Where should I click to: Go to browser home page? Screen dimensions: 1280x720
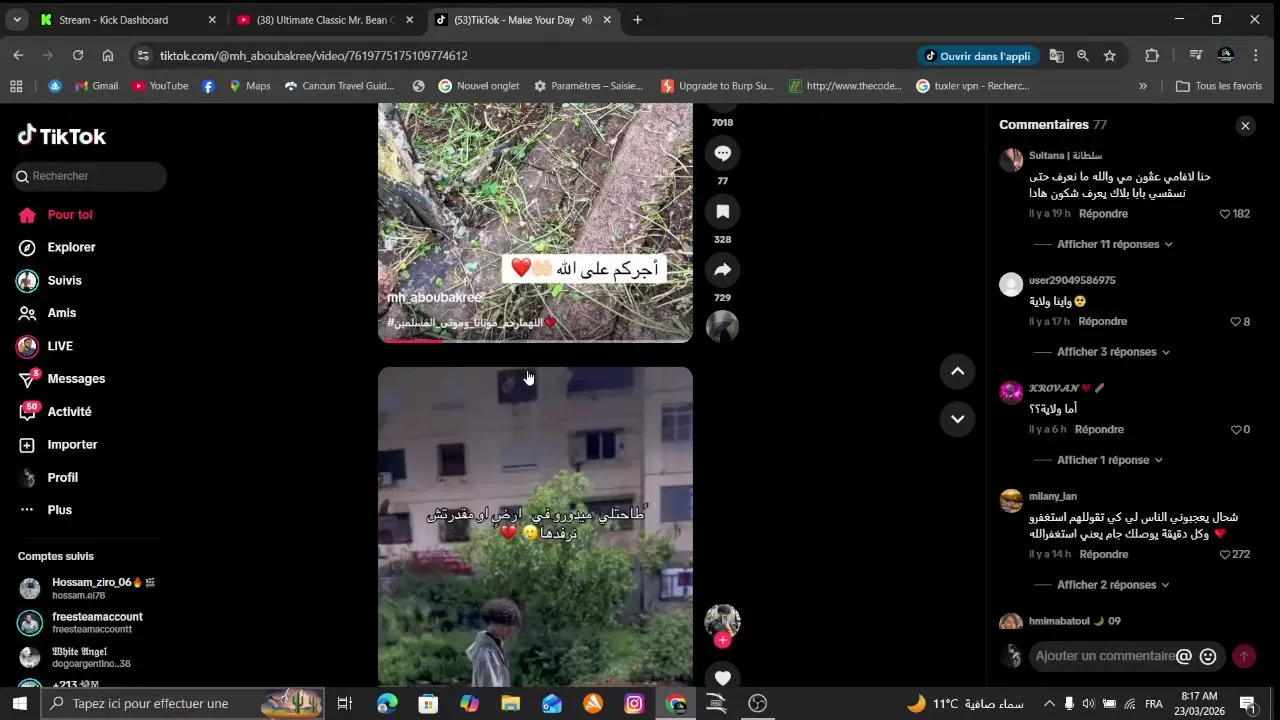pyautogui.click(x=108, y=56)
